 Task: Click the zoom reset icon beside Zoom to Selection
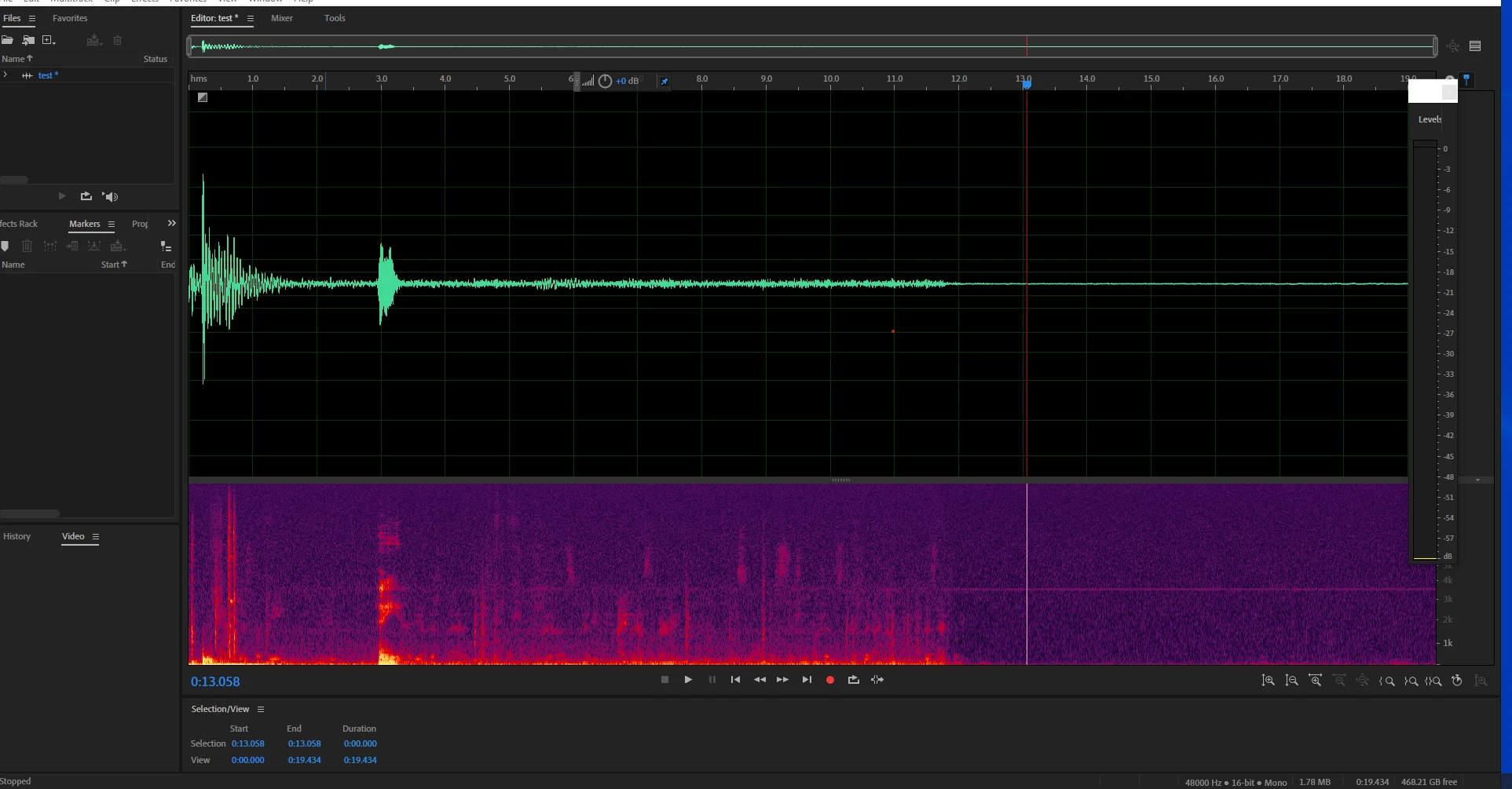[1457, 681]
